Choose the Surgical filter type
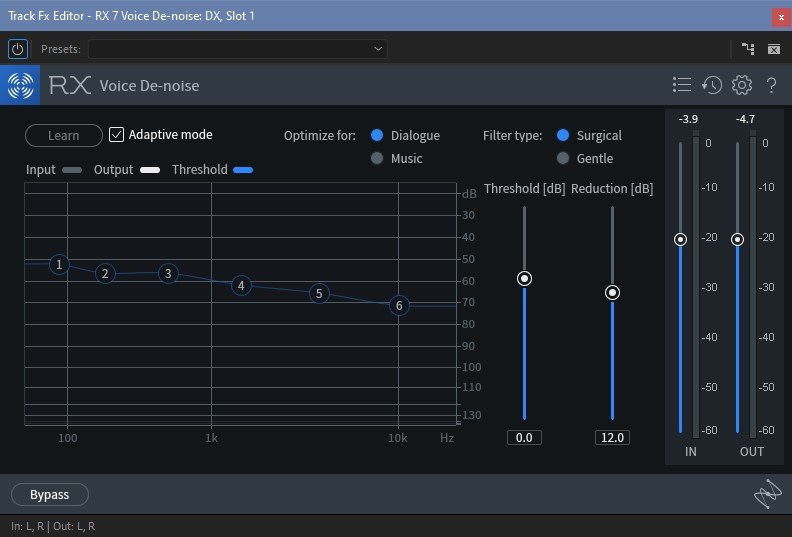 (563, 135)
